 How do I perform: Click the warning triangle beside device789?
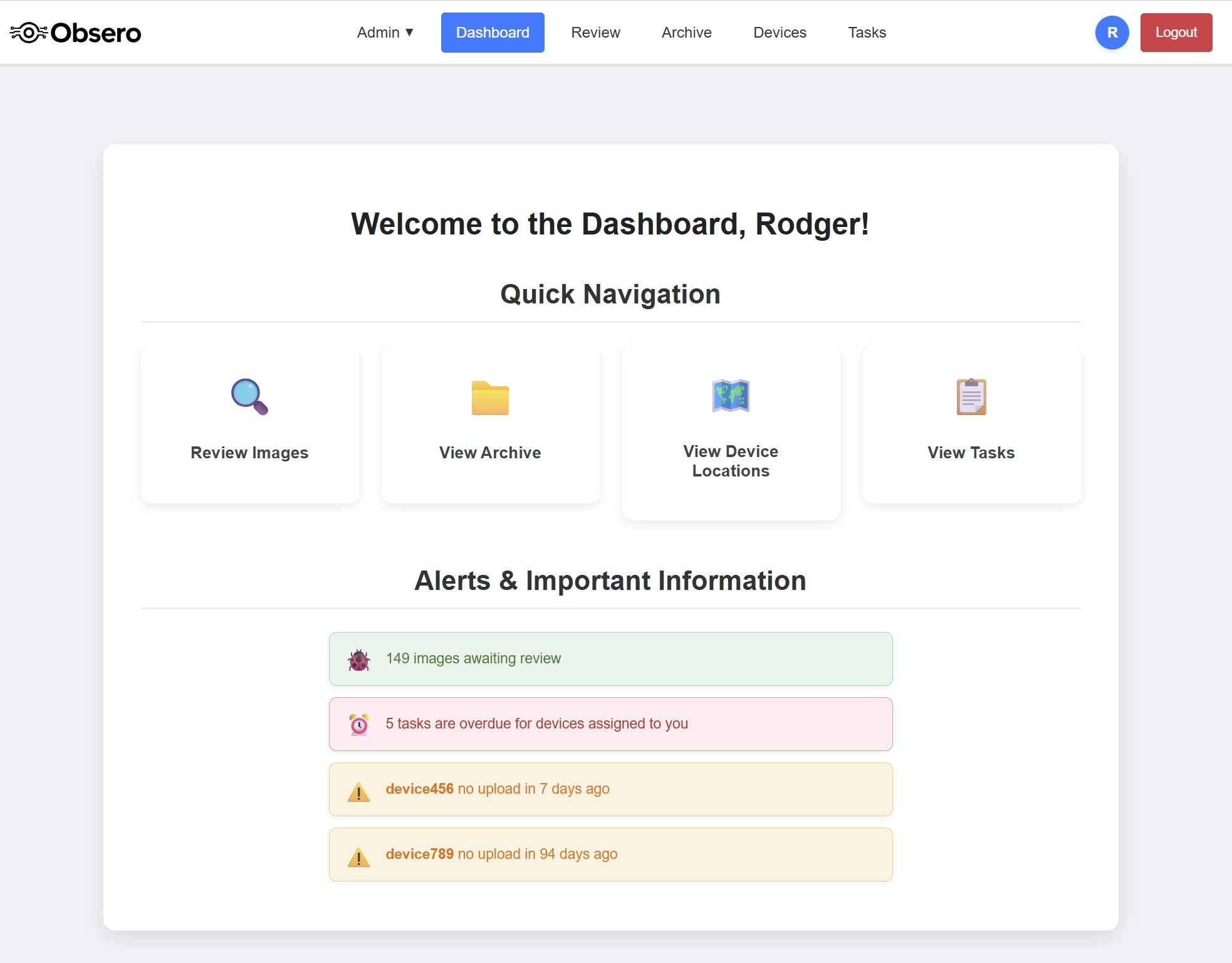tap(359, 856)
